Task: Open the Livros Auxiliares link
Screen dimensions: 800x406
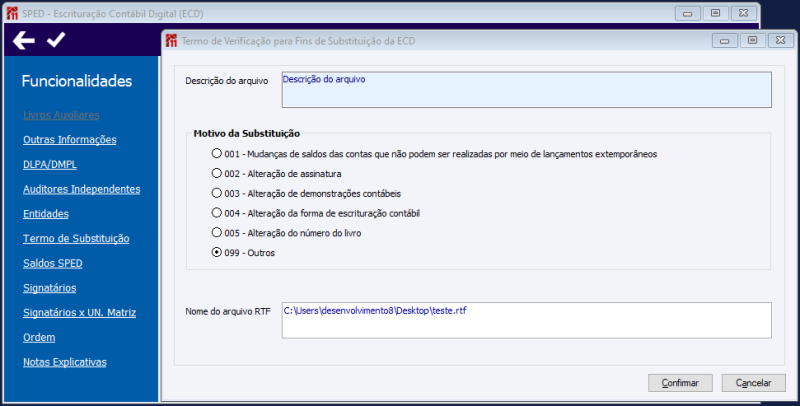Action: click(x=61, y=115)
